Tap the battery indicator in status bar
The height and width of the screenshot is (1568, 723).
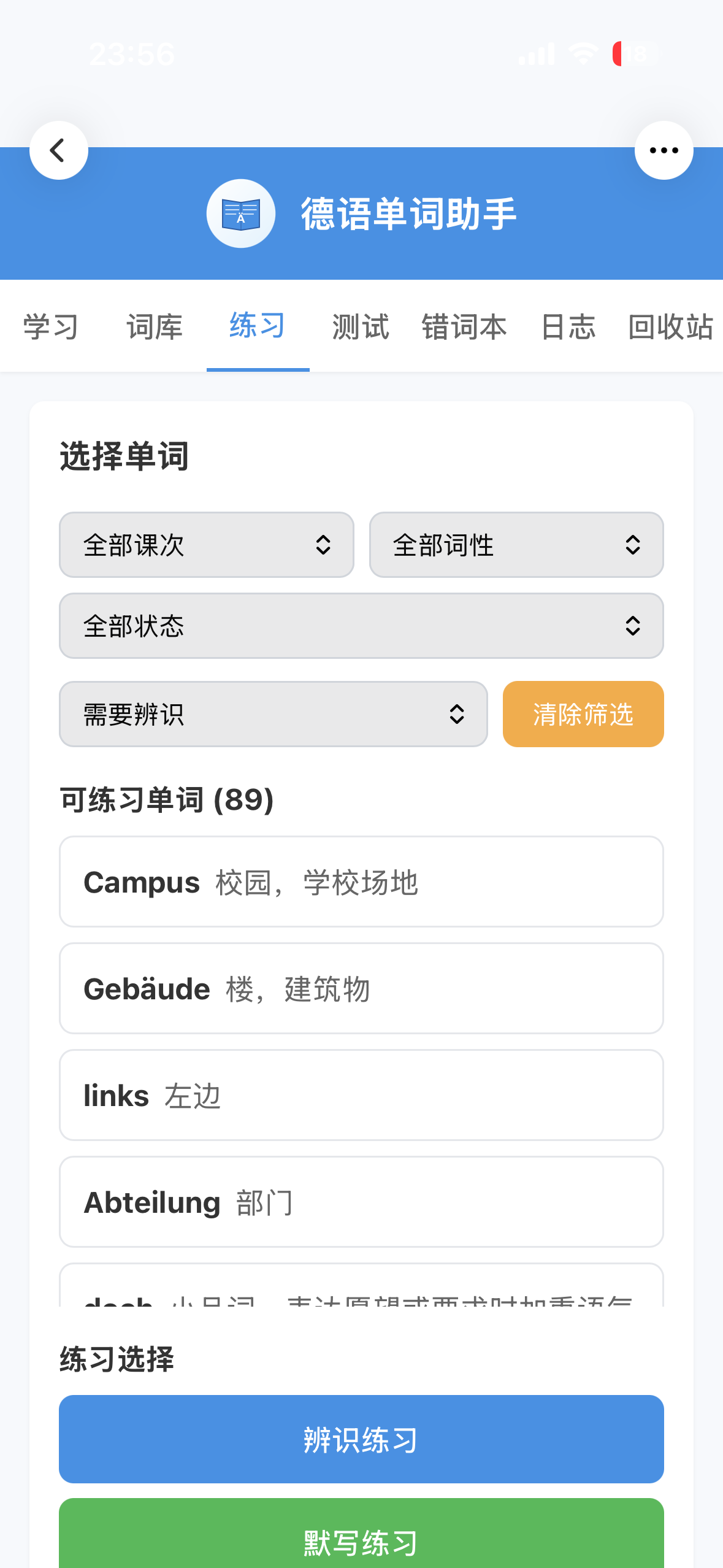634,54
